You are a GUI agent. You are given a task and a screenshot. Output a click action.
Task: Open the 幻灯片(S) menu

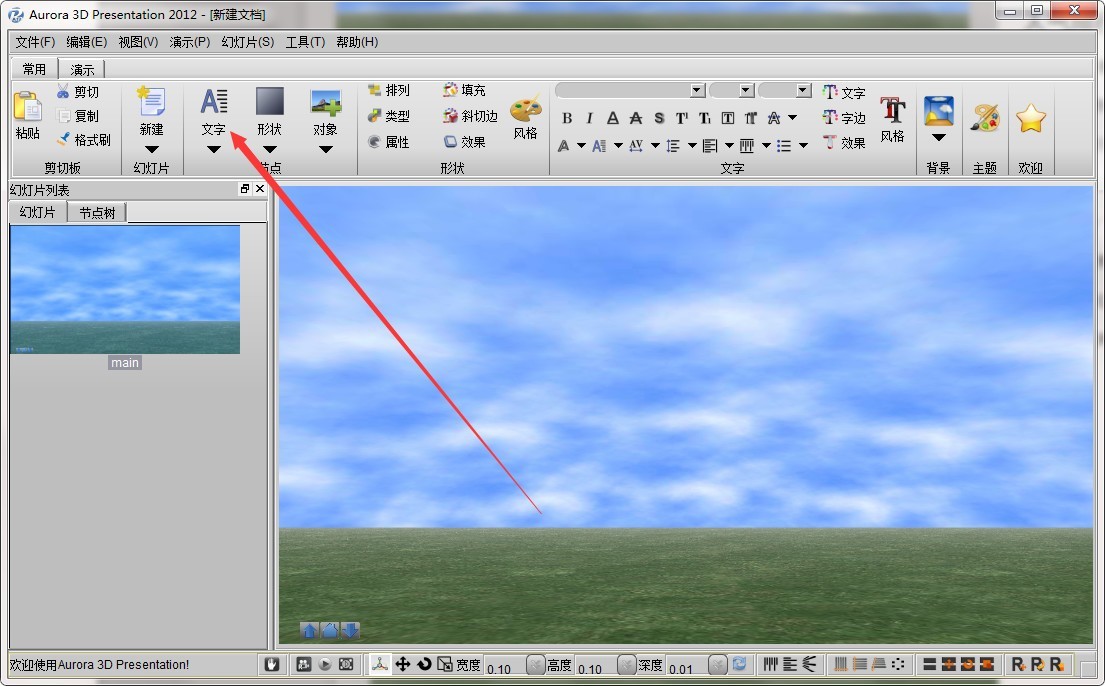coord(246,42)
